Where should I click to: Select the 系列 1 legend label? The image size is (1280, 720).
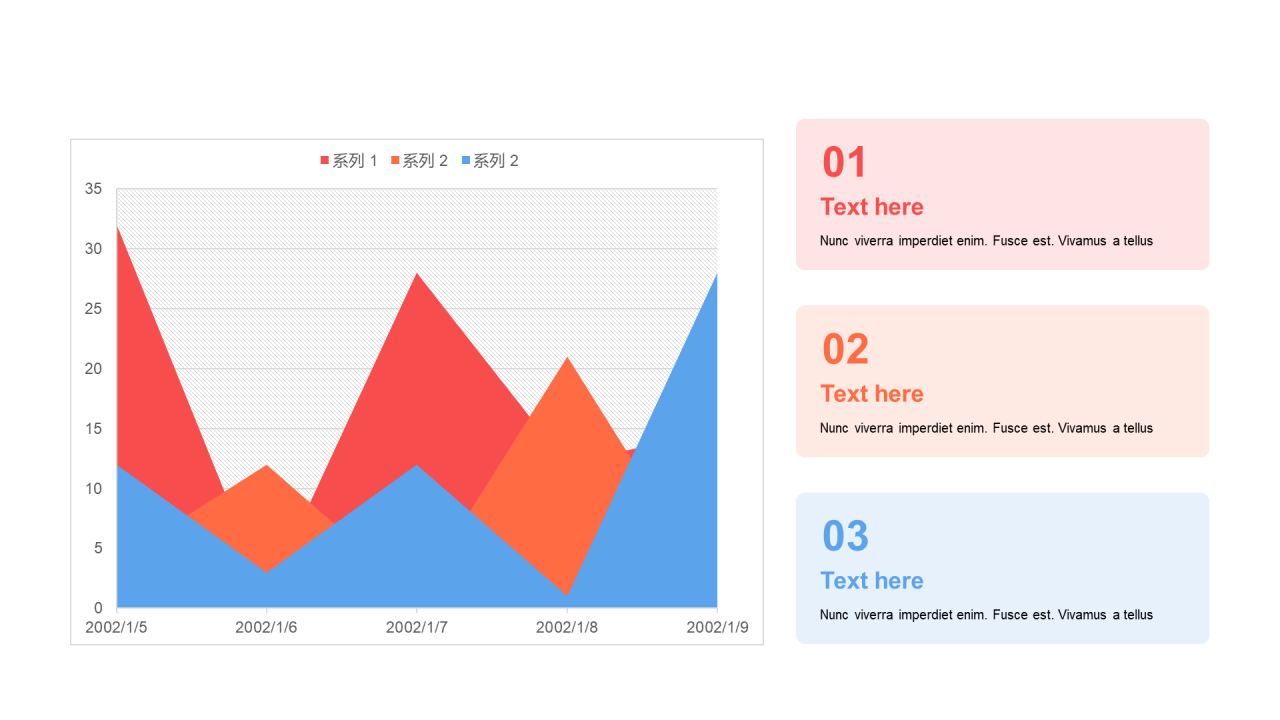355,161
